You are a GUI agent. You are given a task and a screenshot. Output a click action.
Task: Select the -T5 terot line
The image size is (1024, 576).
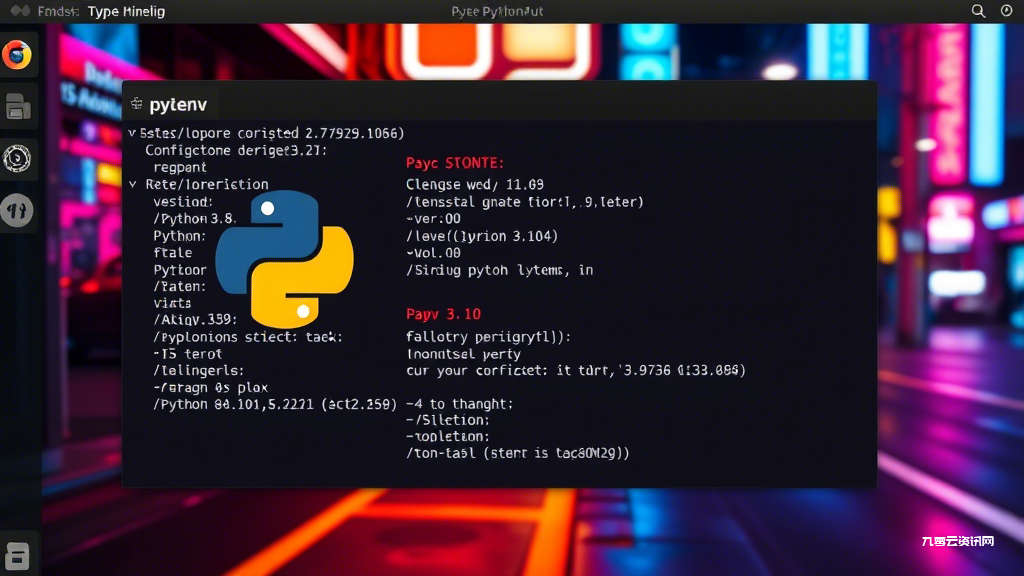[x=187, y=354]
